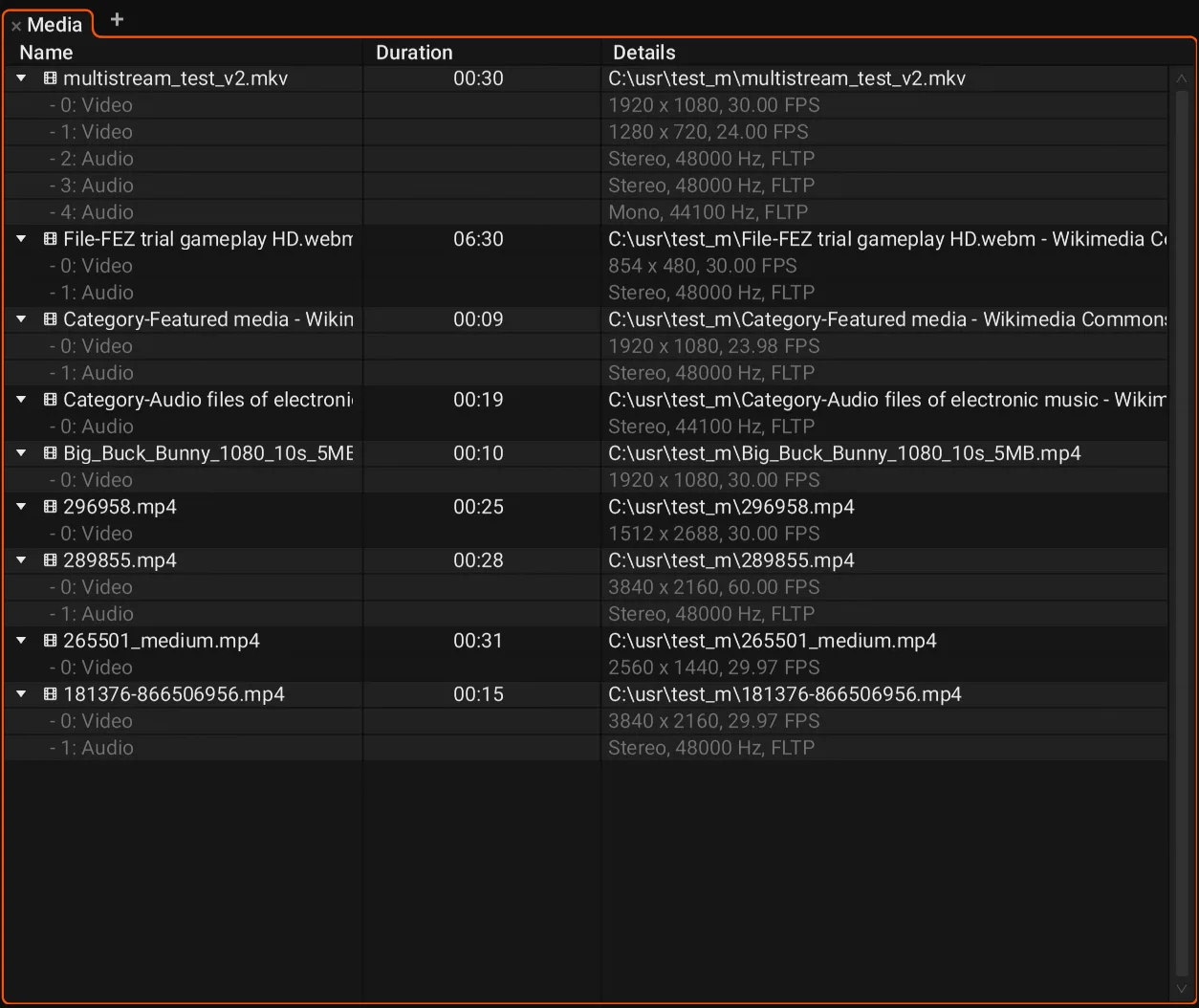
Task: Collapse the Big_Buck_Bunny_1080_10s_5MB entry
Action: click(x=21, y=453)
